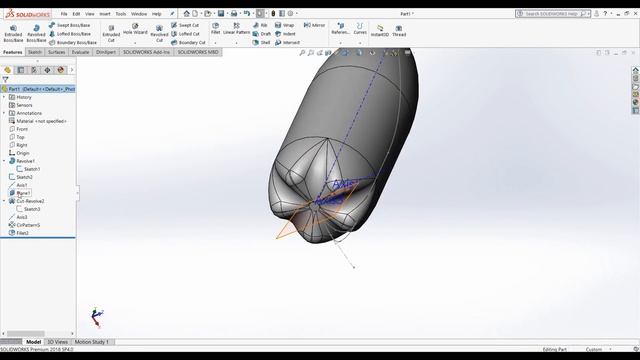Open the Reference Geometry tool
The width and height of the screenshot is (640, 360).
pyautogui.click(x=340, y=29)
